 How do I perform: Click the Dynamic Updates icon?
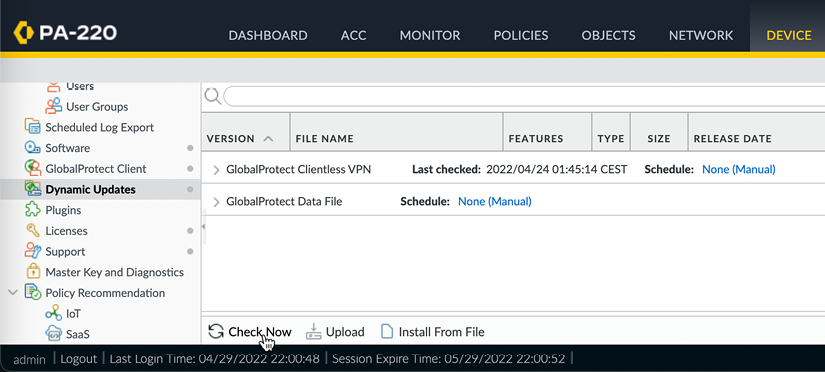click(x=33, y=189)
